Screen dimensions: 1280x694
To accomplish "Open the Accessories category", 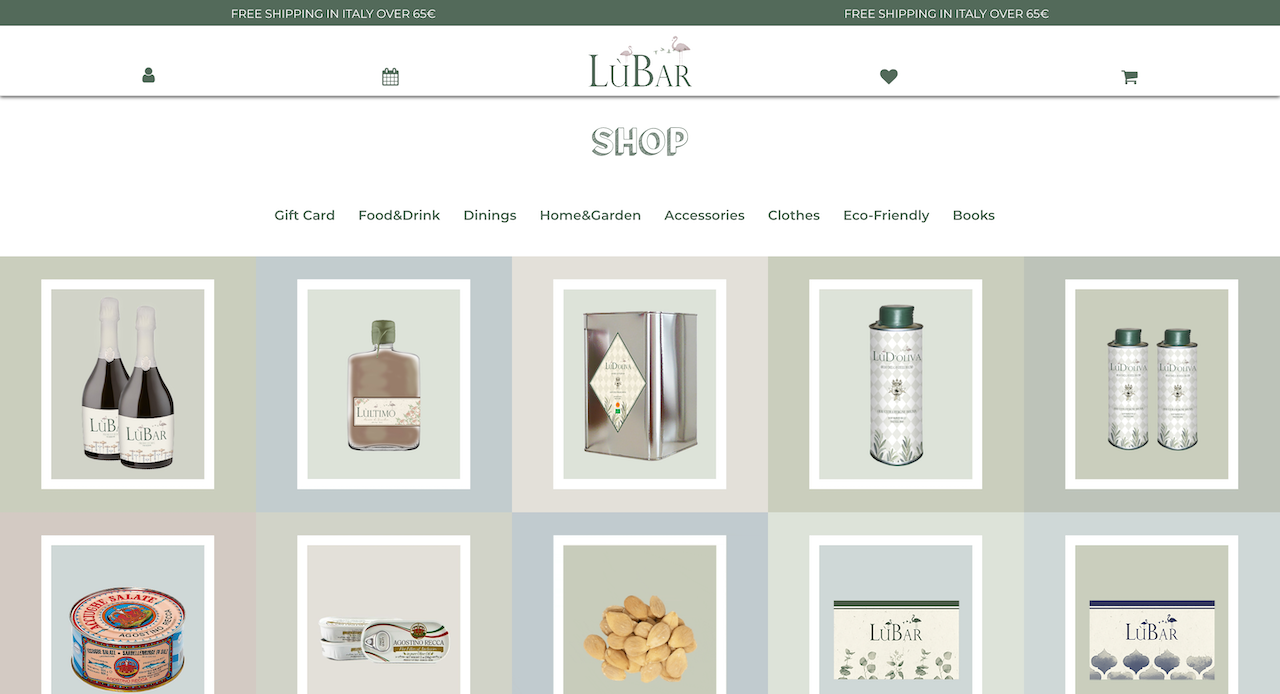I will (x=704, y=215).
